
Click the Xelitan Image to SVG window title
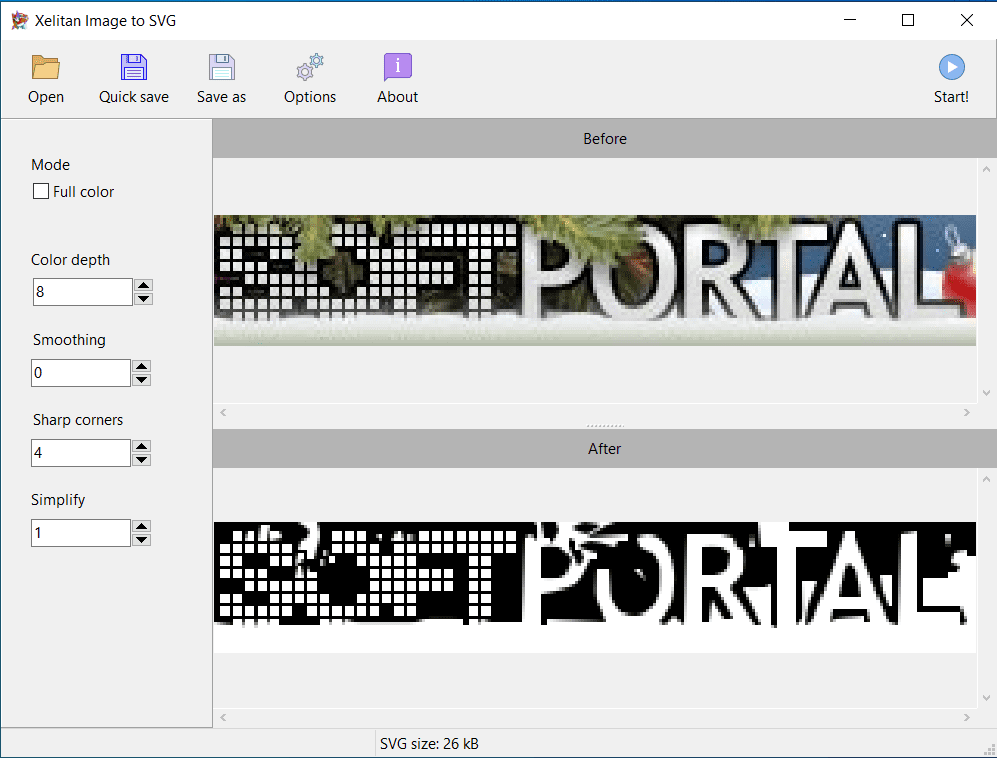point(106,20)
